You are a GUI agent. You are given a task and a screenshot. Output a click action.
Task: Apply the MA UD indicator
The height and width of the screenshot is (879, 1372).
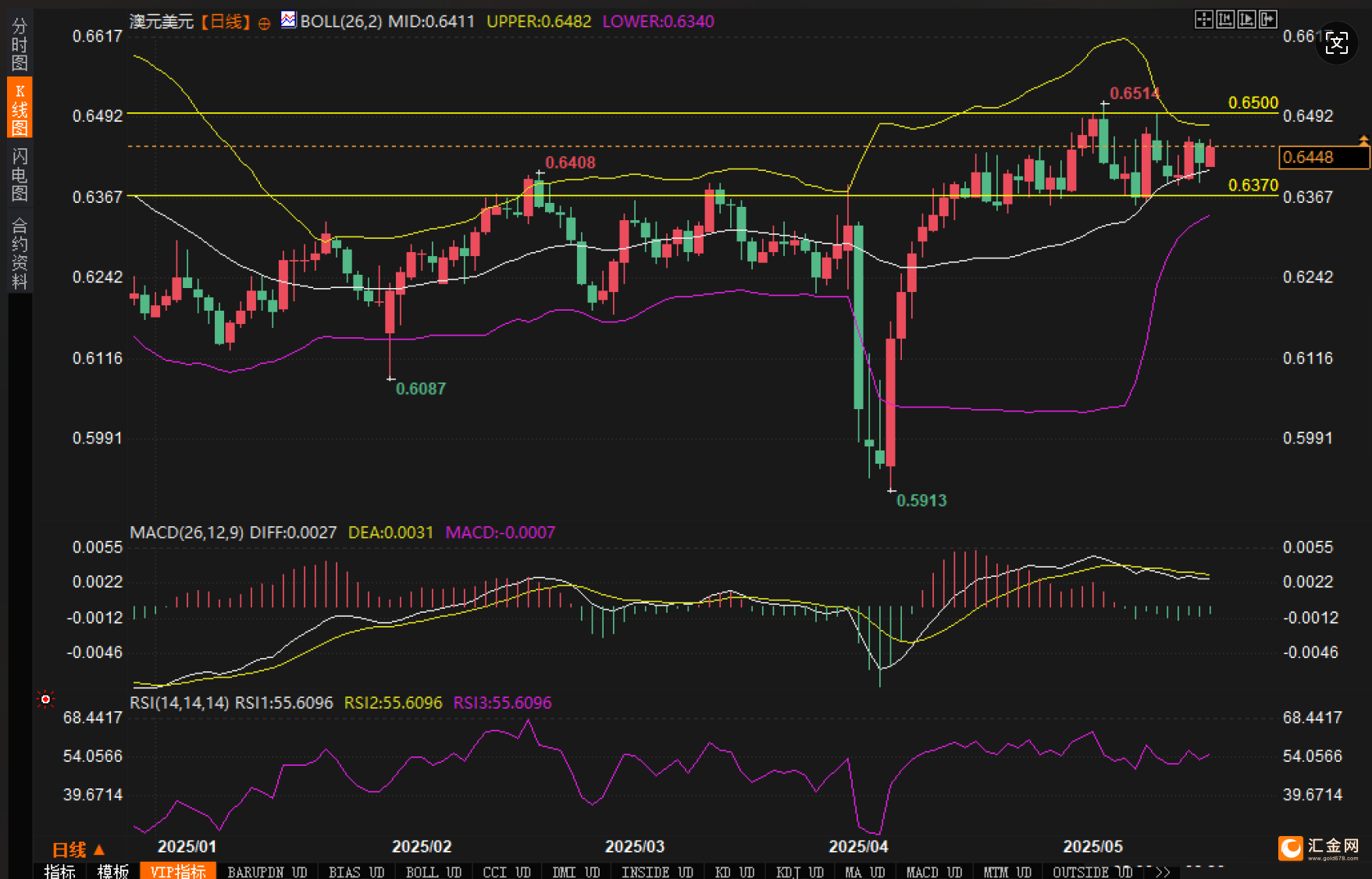click(x=864, y=871)
